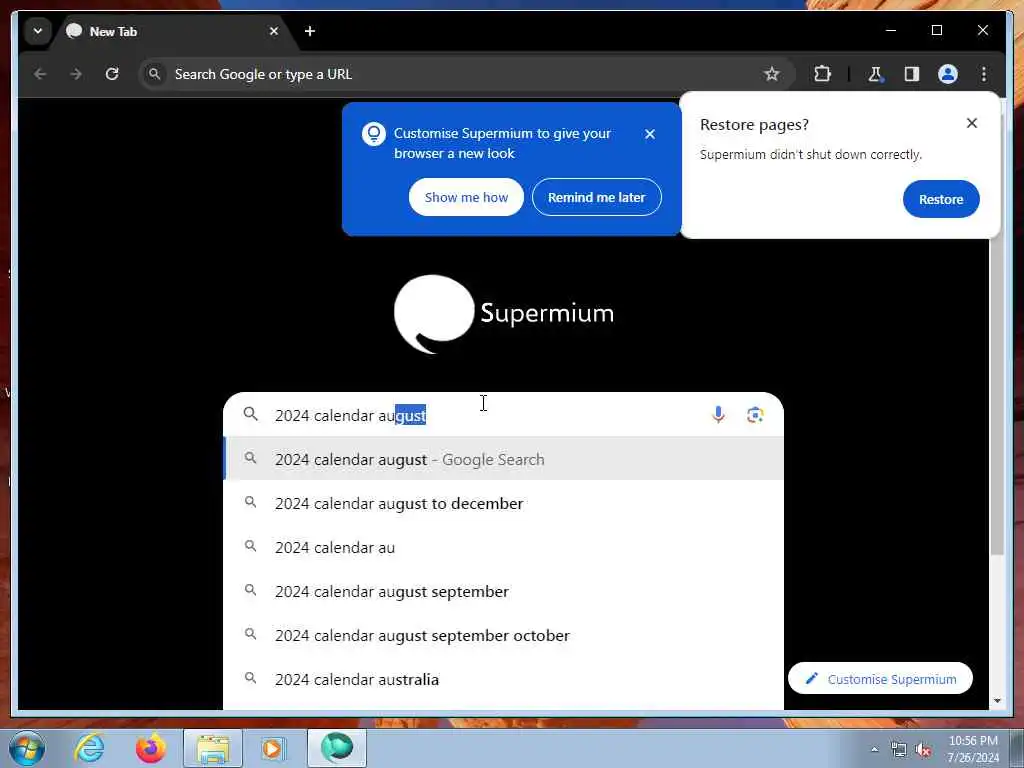Dismiss the Customise Supermium tip
1024x768 pixels.
[x=649, y=134]
